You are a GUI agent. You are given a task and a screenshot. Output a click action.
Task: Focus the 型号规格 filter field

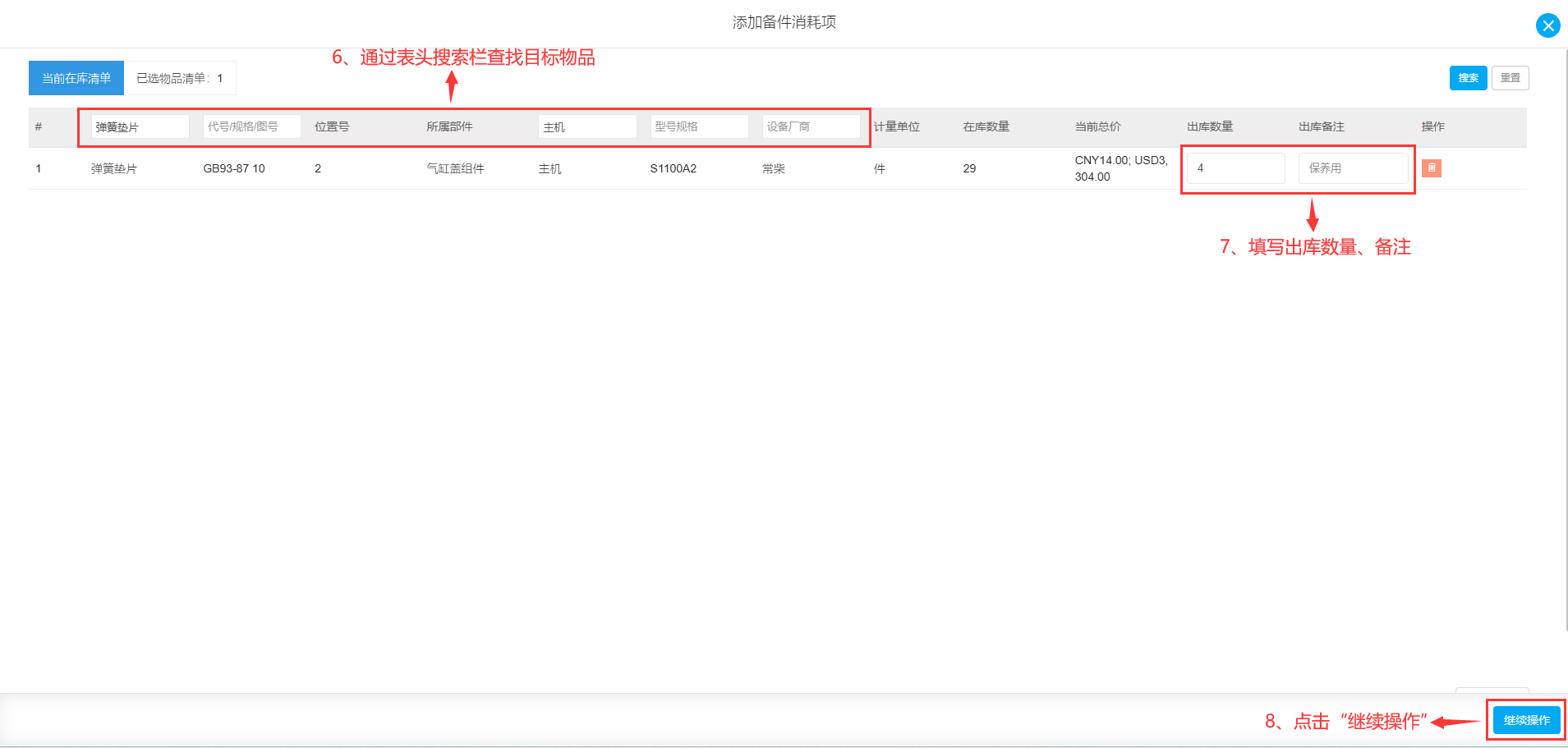tap(700, 126)
